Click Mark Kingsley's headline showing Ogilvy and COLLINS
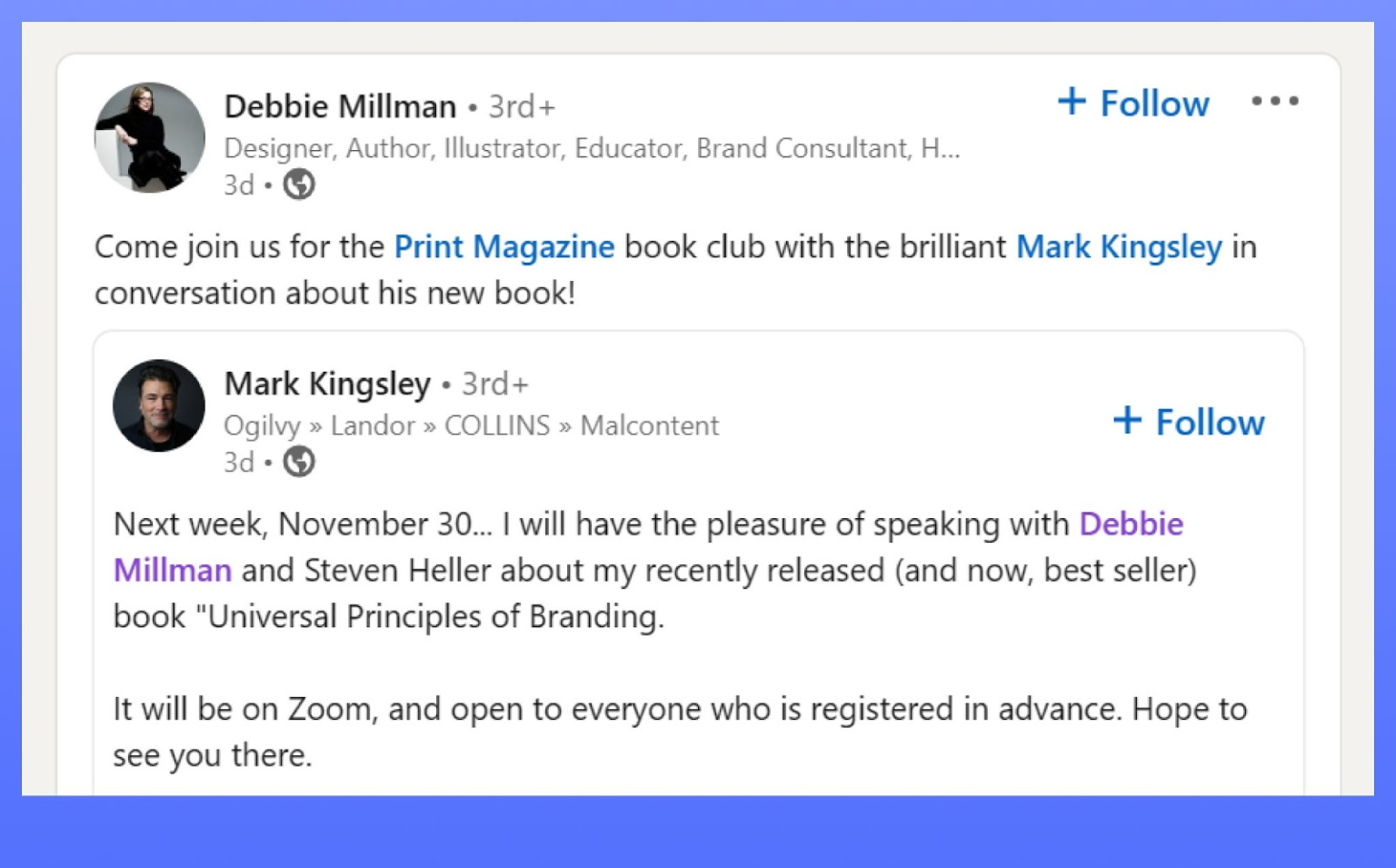Viewport: 1396px width, 868px height. click(x=471, y=424)
